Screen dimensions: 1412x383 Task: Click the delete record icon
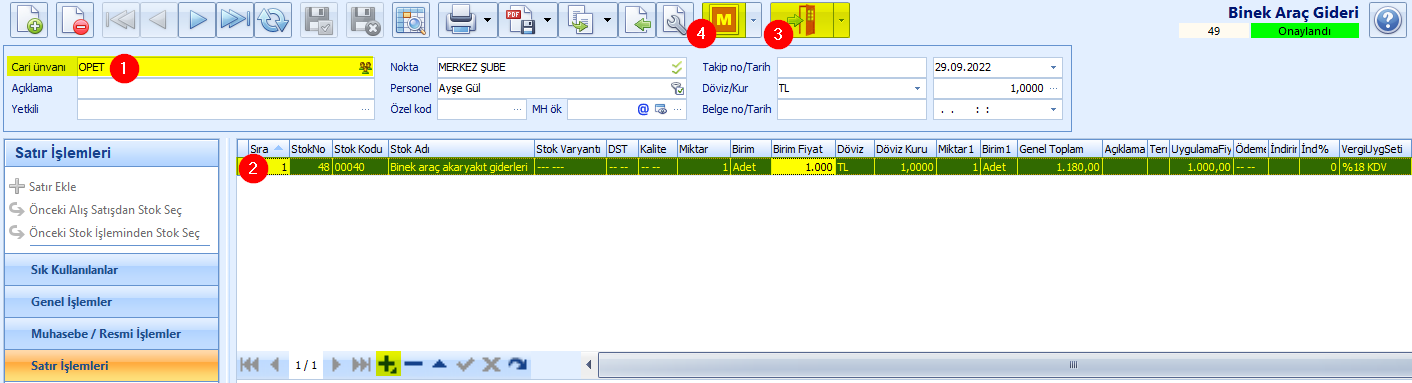pos(76,19)
